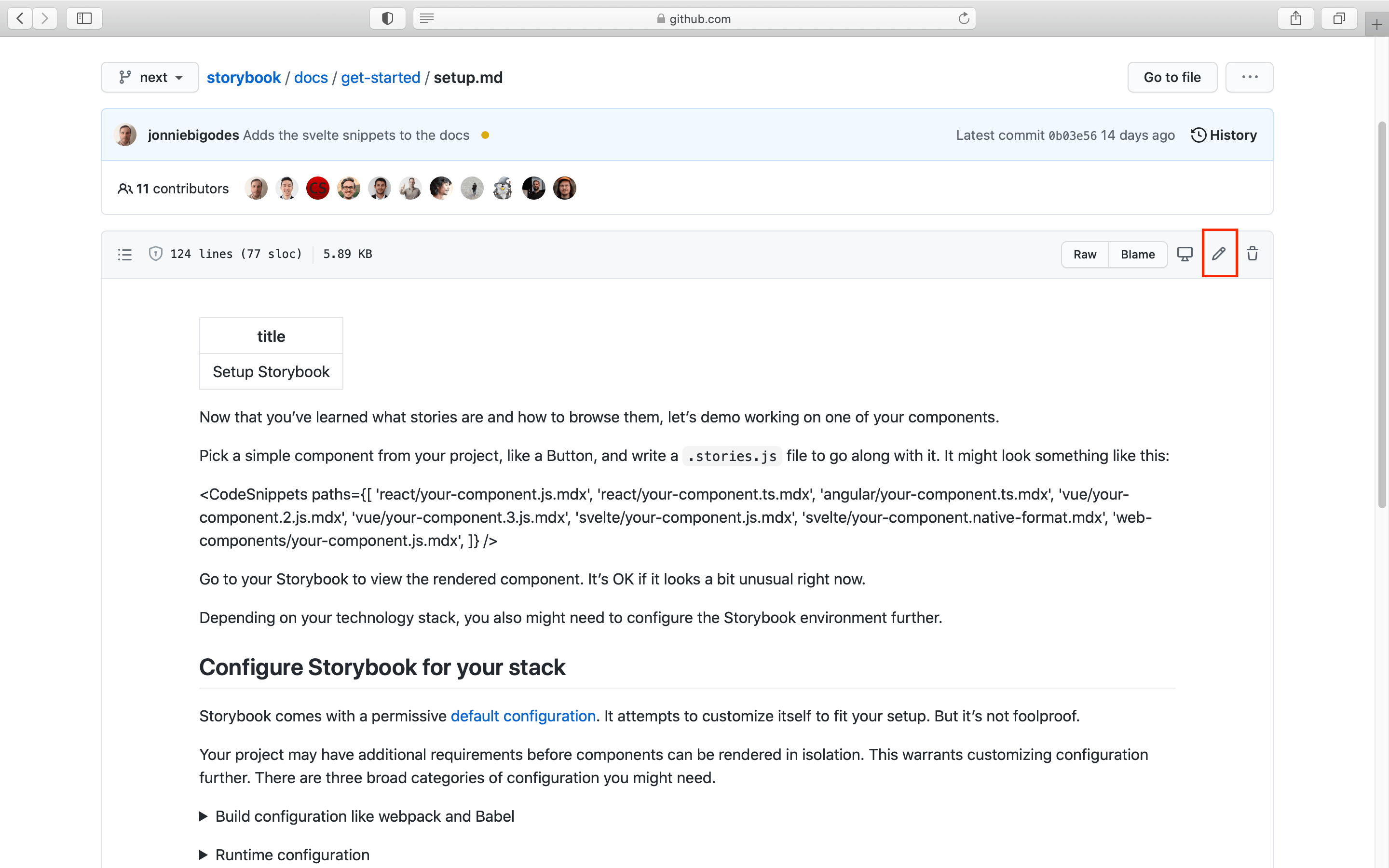Open the Blame view

[x=1138, y=254]
